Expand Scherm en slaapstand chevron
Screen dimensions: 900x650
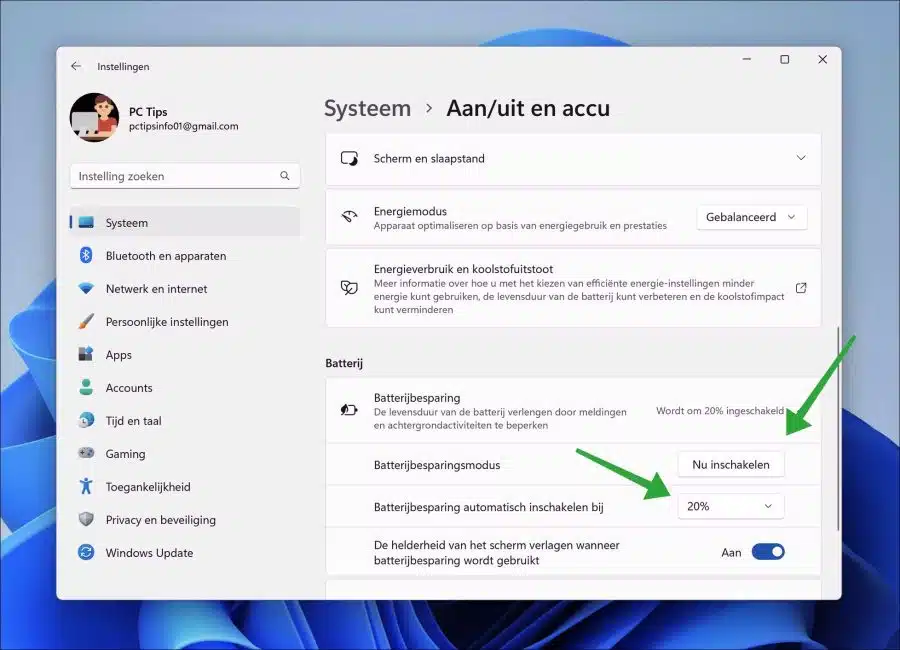point(801,158)
